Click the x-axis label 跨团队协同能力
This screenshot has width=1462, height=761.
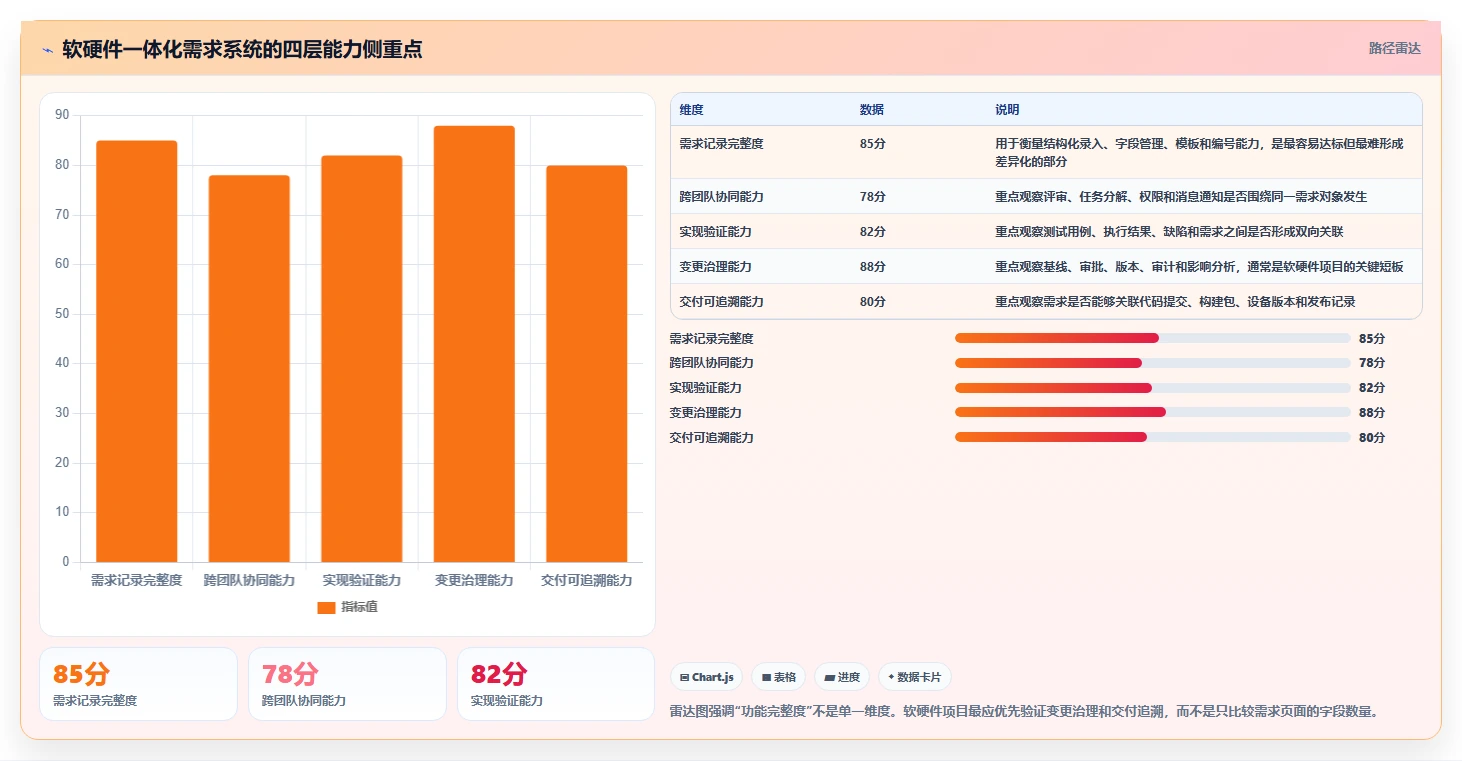coord(249,580)
